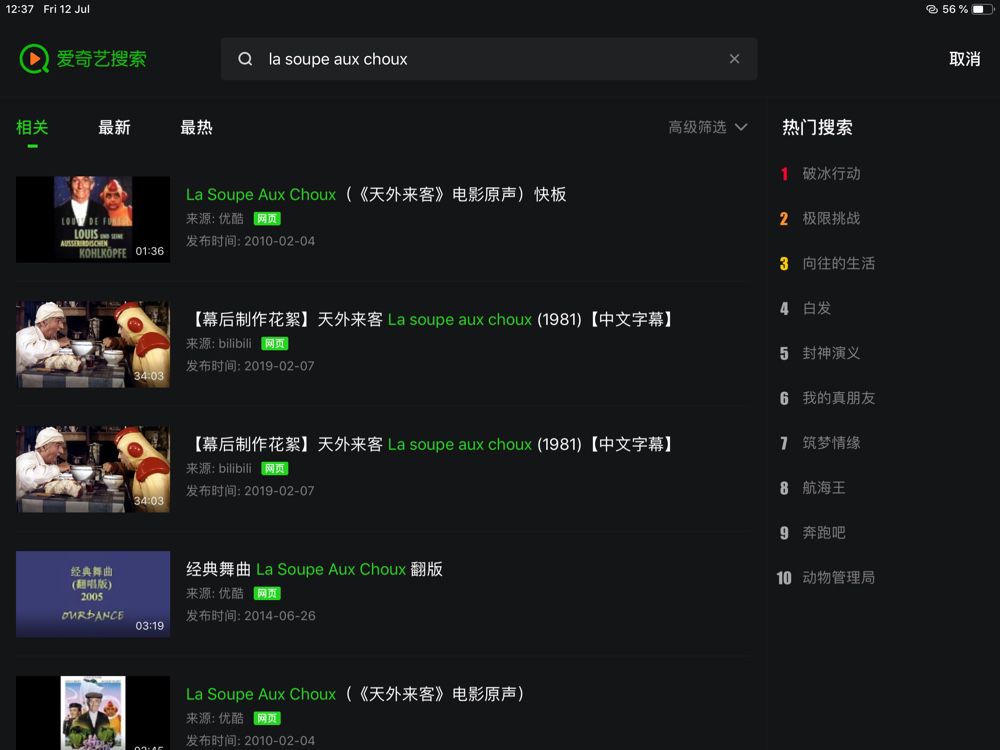Viewport: 1000px width, 750px height.
Task: Tap the green iQiyi play logo
Action: 34,59
